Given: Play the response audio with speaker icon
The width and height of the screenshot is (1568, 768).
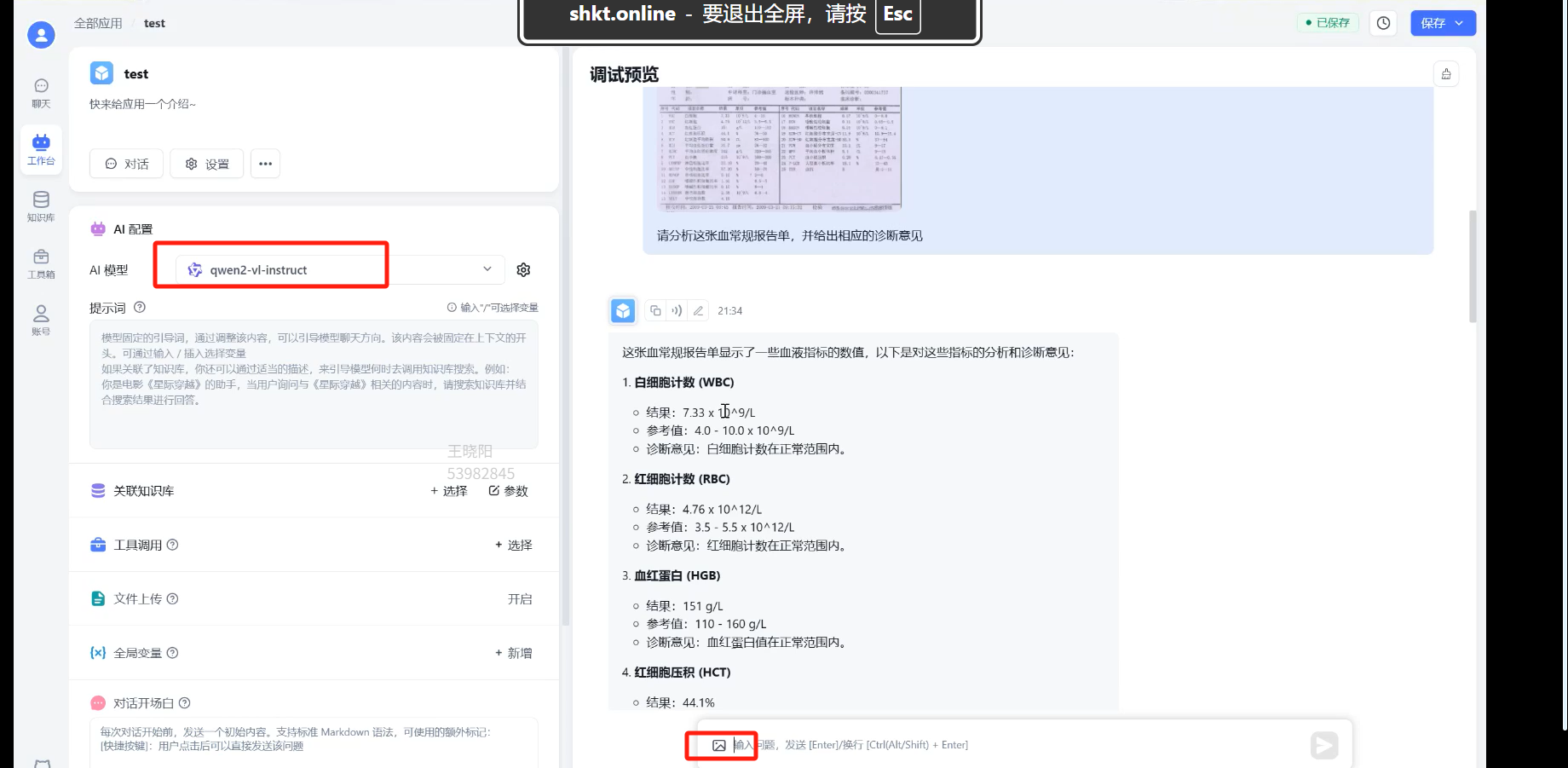Looking at the screenshot, I should point(677,311).
